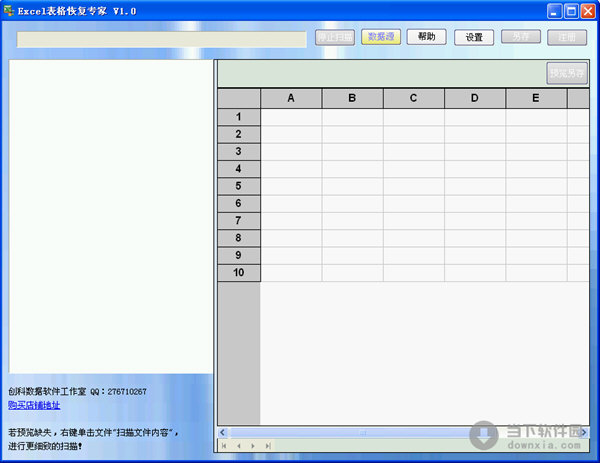Open 帮助 help
The height and width of the screenshot is (463, 600).
pyautogui.click(x=426, y=37)
